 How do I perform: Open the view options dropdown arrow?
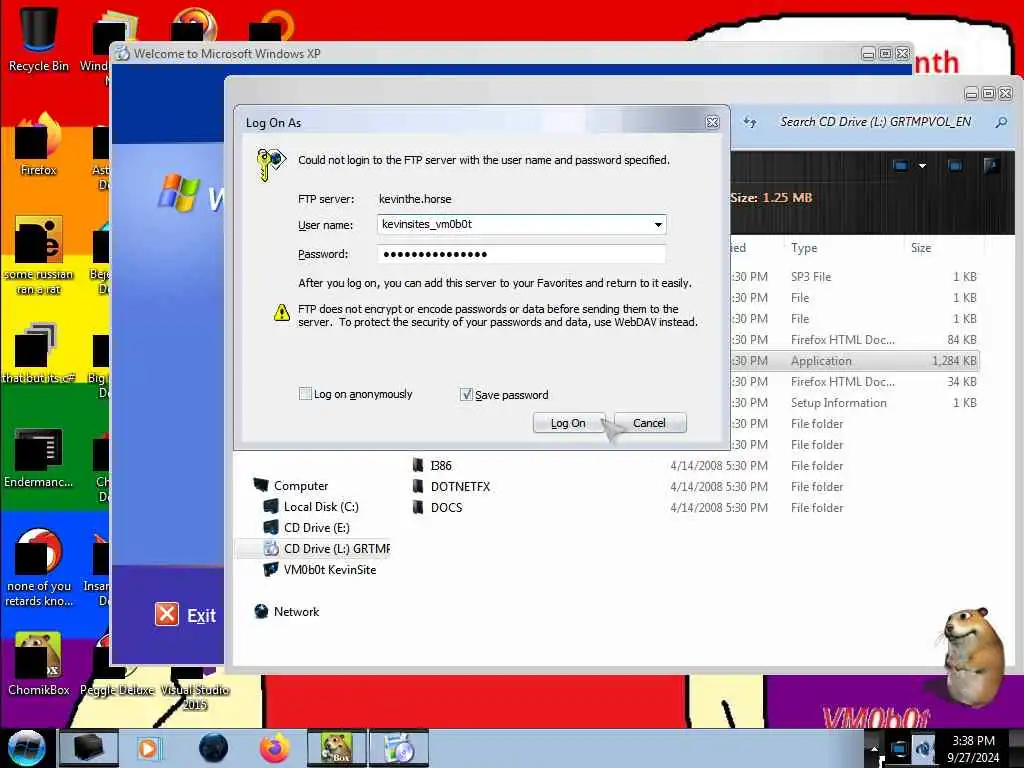click(922, 166)
